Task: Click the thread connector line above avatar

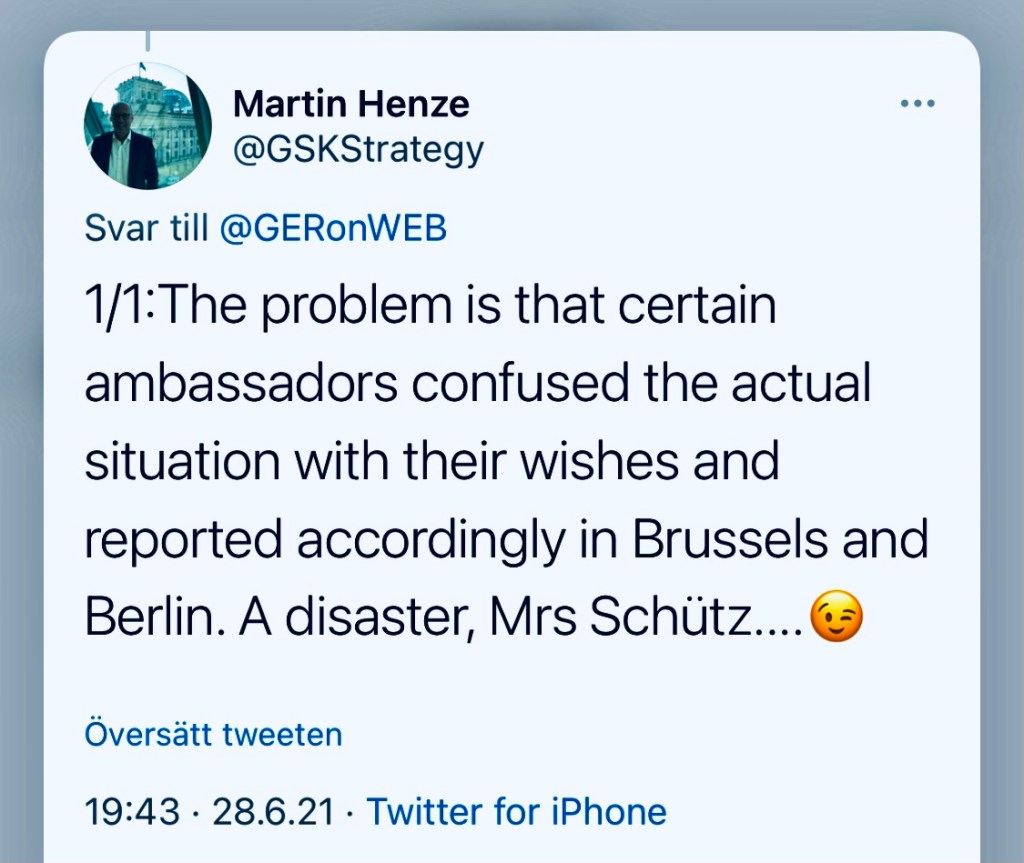Action: pyautogui.click(x=147, y=40)
